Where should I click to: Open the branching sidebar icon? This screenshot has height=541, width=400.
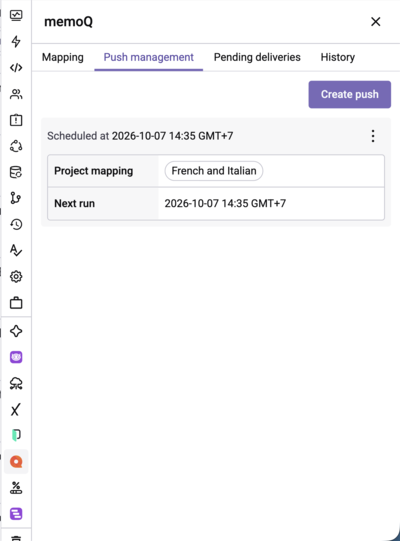(16, 198)
